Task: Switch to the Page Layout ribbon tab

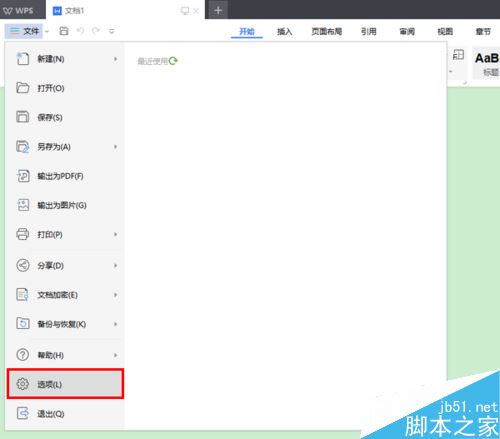Action: pyautogui.click(x=327, y=31)
